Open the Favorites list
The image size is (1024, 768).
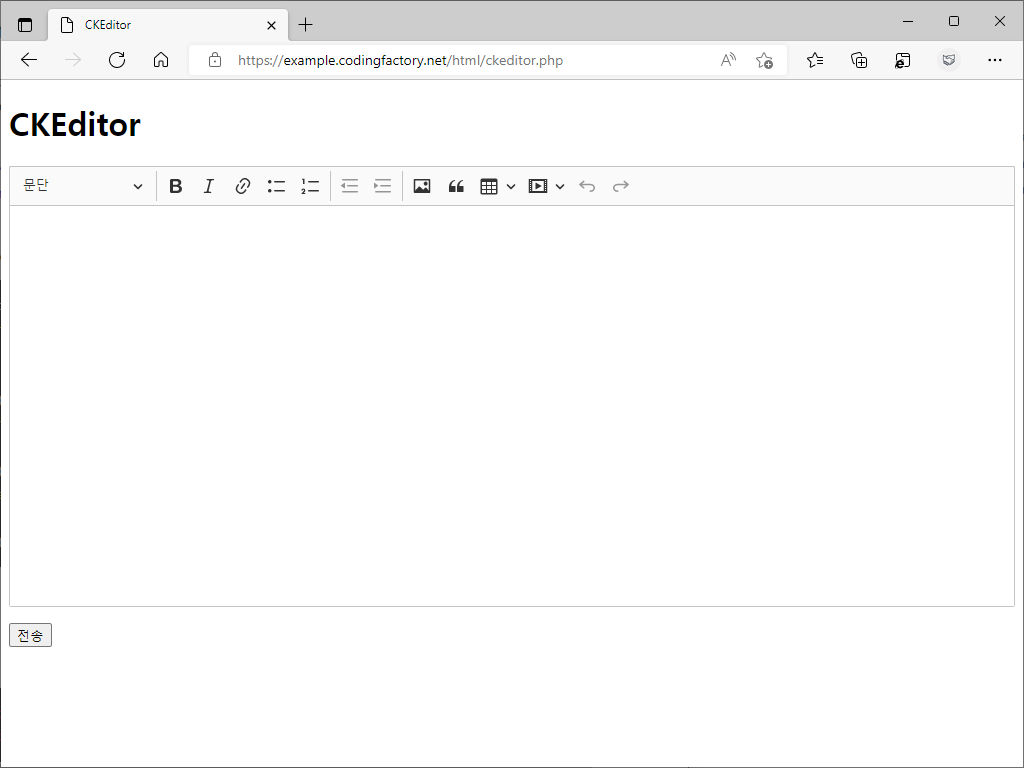[815, 60]
